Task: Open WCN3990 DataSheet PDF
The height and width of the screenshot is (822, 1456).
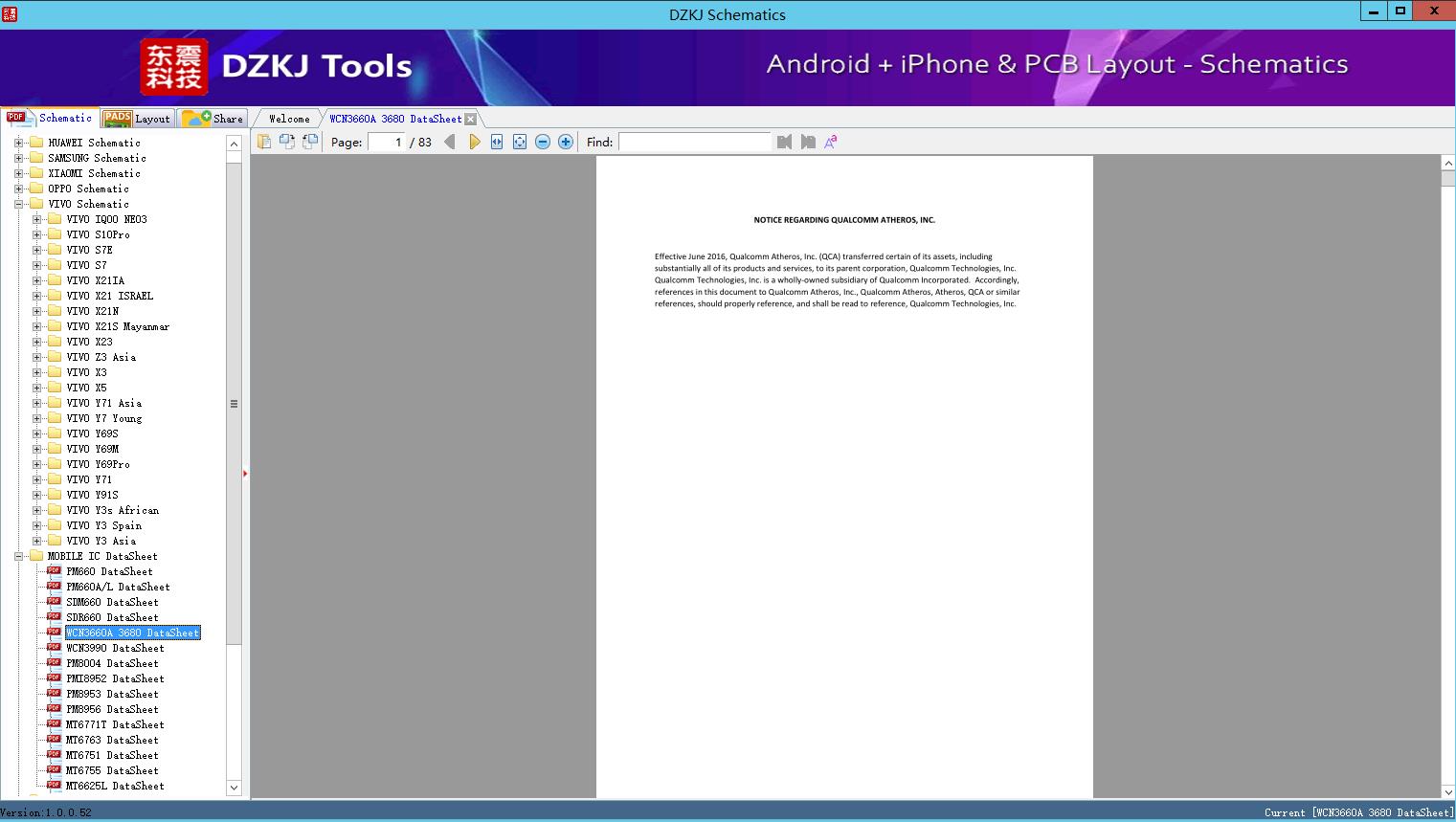Action: click(115, 648)
